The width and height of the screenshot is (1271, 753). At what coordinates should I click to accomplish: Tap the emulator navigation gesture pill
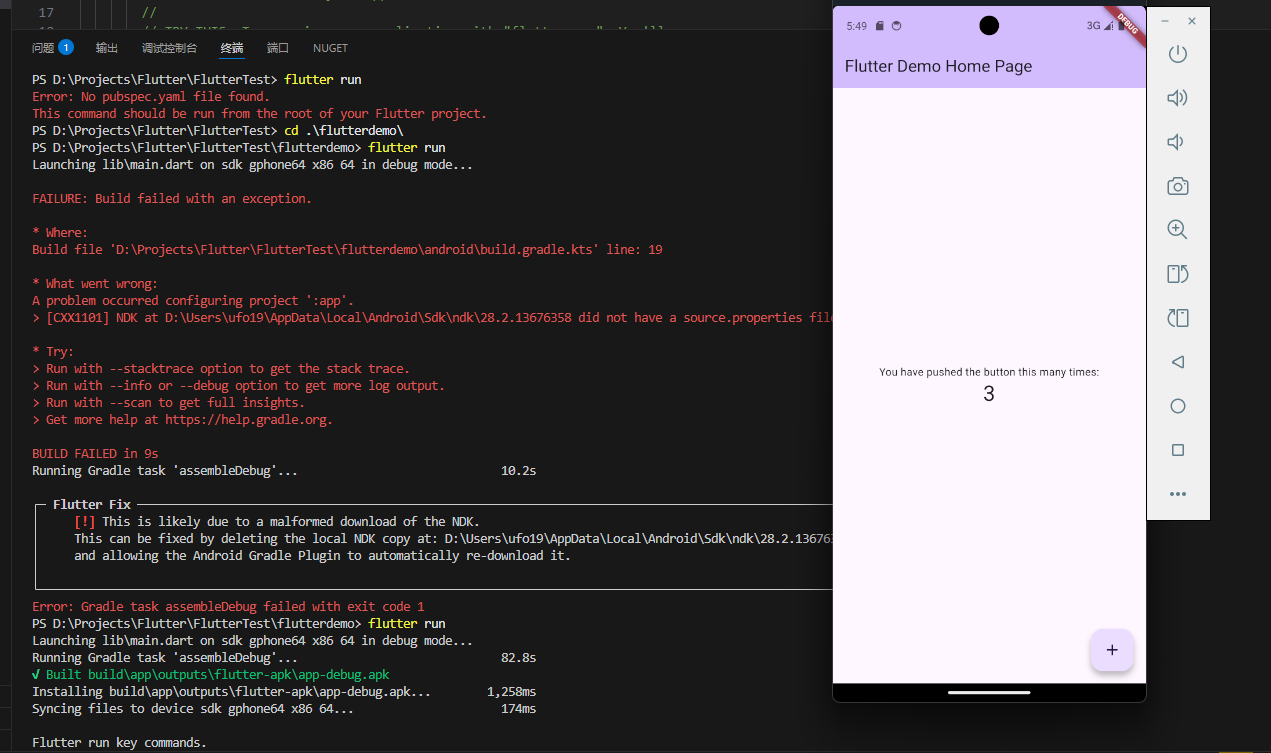click(x=989, y=692)
